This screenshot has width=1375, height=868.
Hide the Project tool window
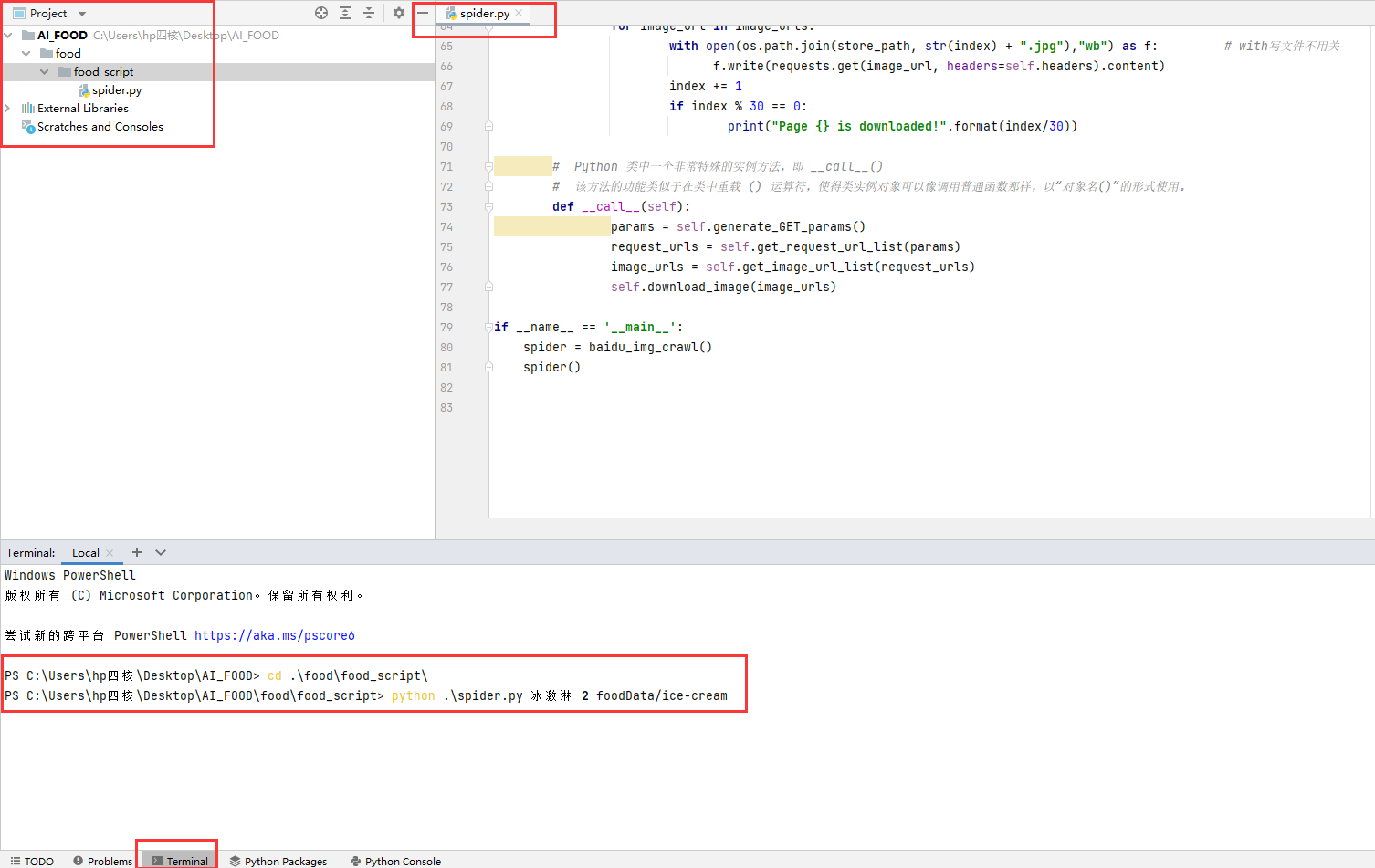[x=423, y=13]
